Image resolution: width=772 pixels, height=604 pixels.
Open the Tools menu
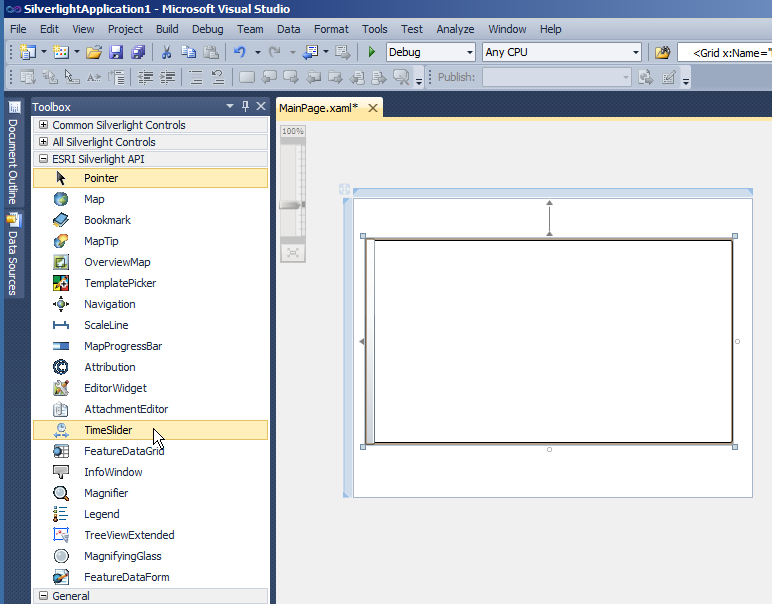pyautogui.click(x=375, y=29)
